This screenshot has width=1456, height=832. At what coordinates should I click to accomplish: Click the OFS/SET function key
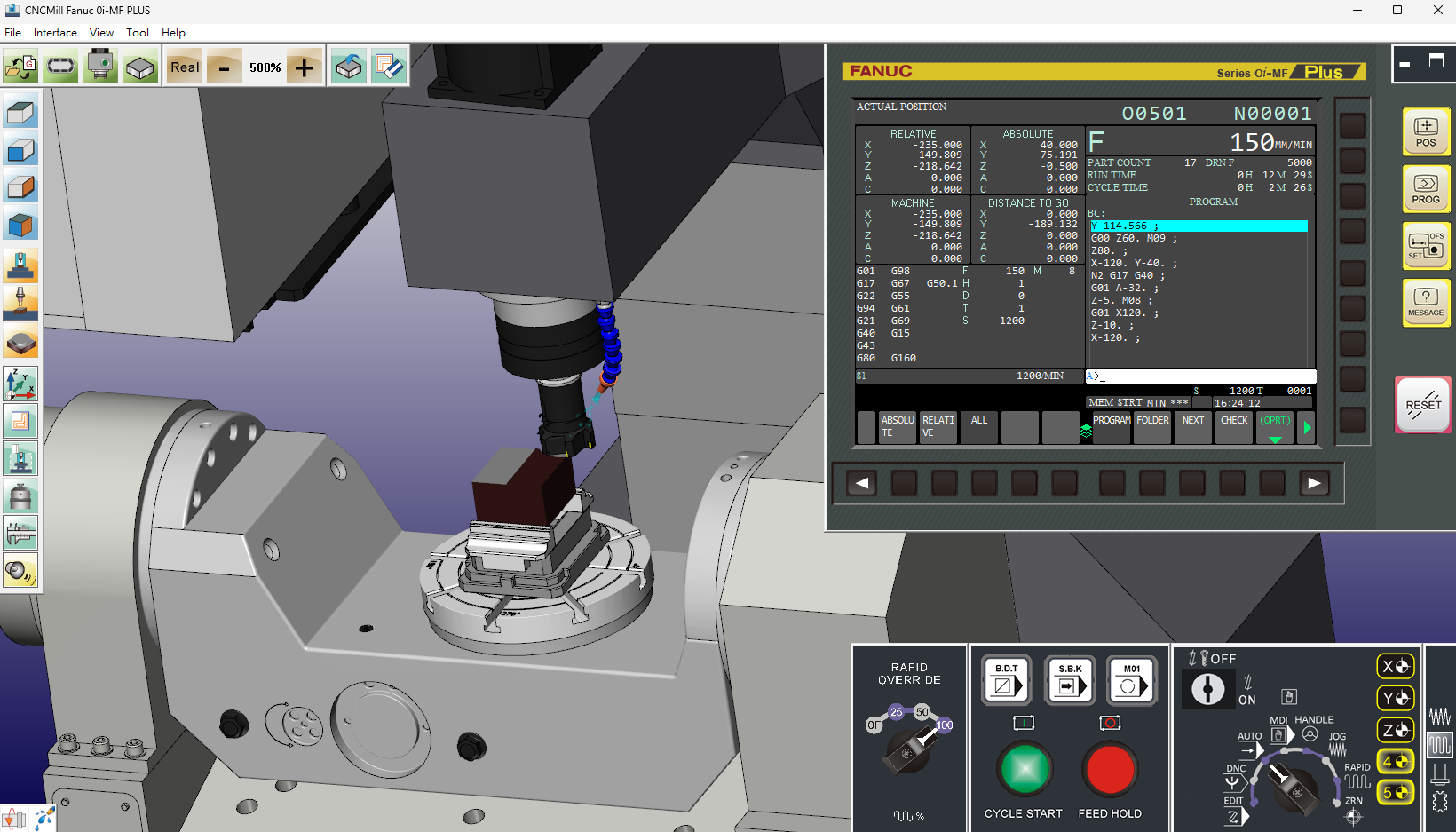1426,245
